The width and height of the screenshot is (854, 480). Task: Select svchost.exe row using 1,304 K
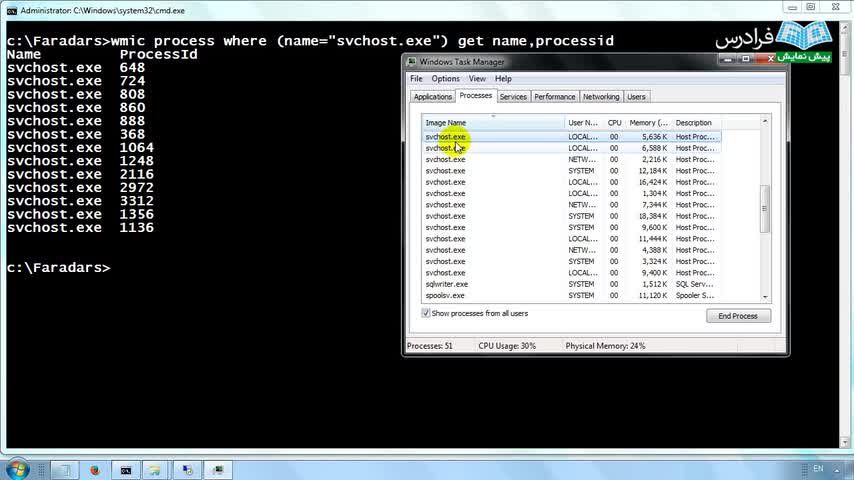(x=571, y=193)
